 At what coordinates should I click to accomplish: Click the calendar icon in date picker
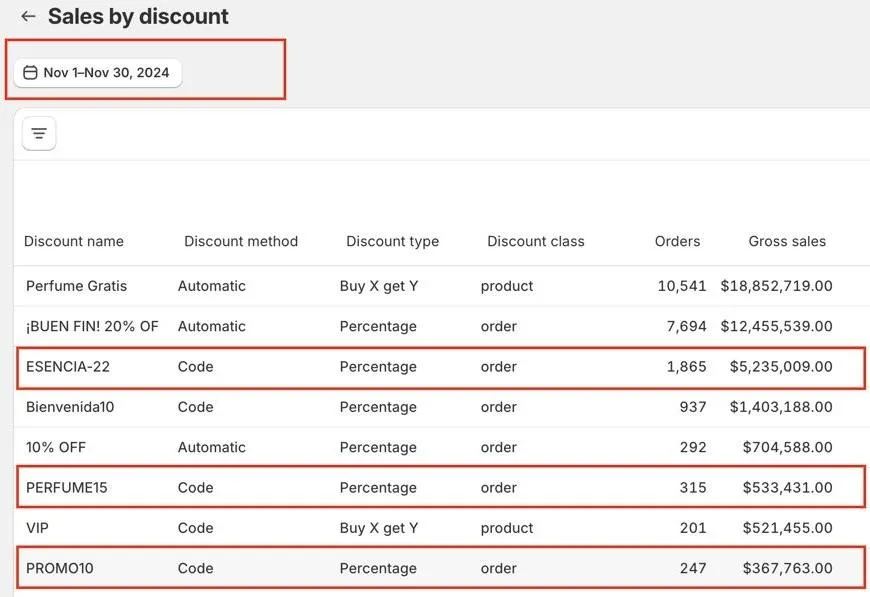pos(30,73)
